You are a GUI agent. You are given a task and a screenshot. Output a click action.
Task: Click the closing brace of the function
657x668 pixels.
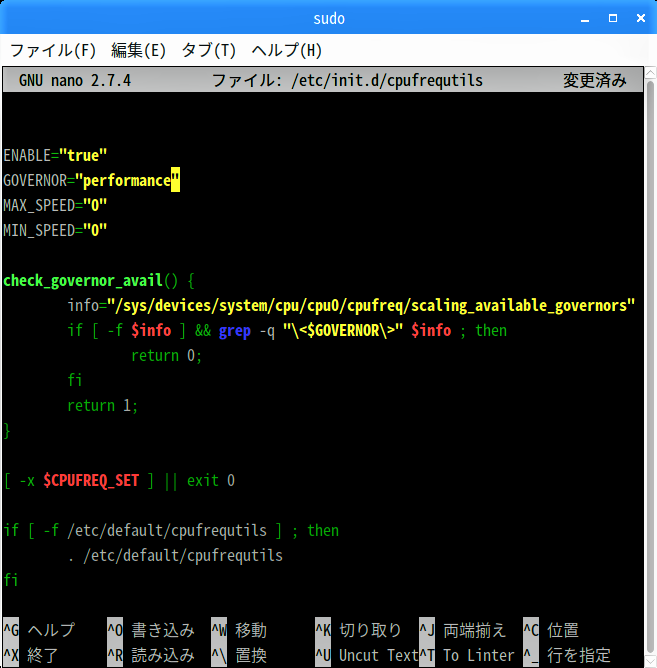(x=6, y=430)
